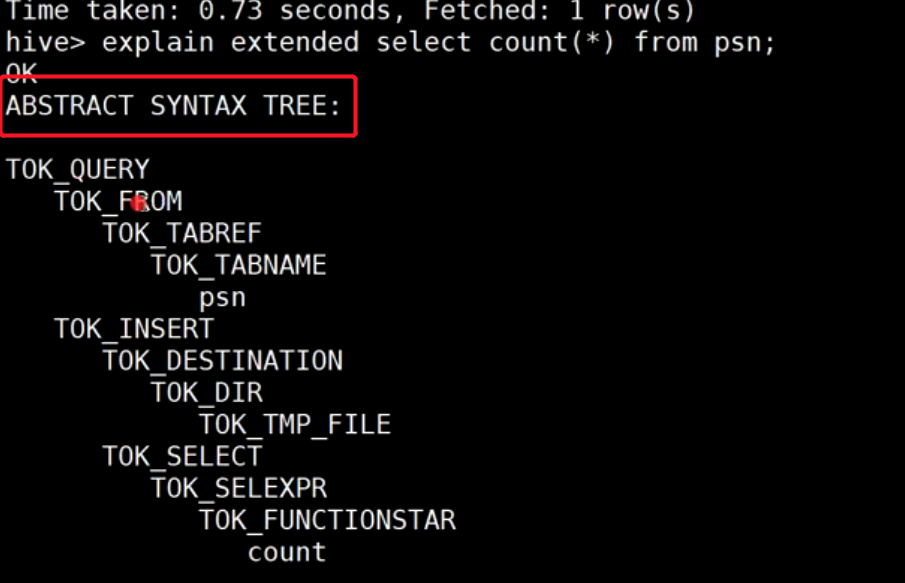This screenshot has width=905, height=583.
Task: Select the TOK_QUERY line
Action: point(78,170)
